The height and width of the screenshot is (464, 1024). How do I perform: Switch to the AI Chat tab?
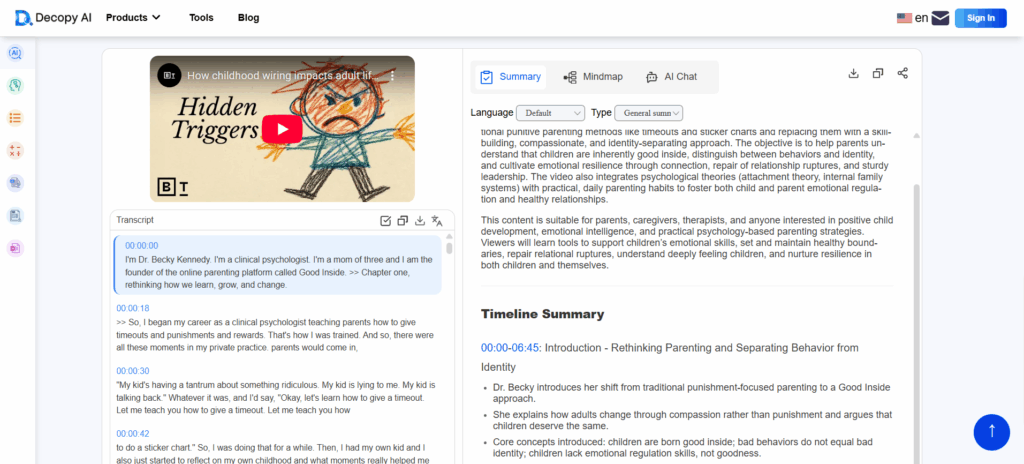pos(671,77)
